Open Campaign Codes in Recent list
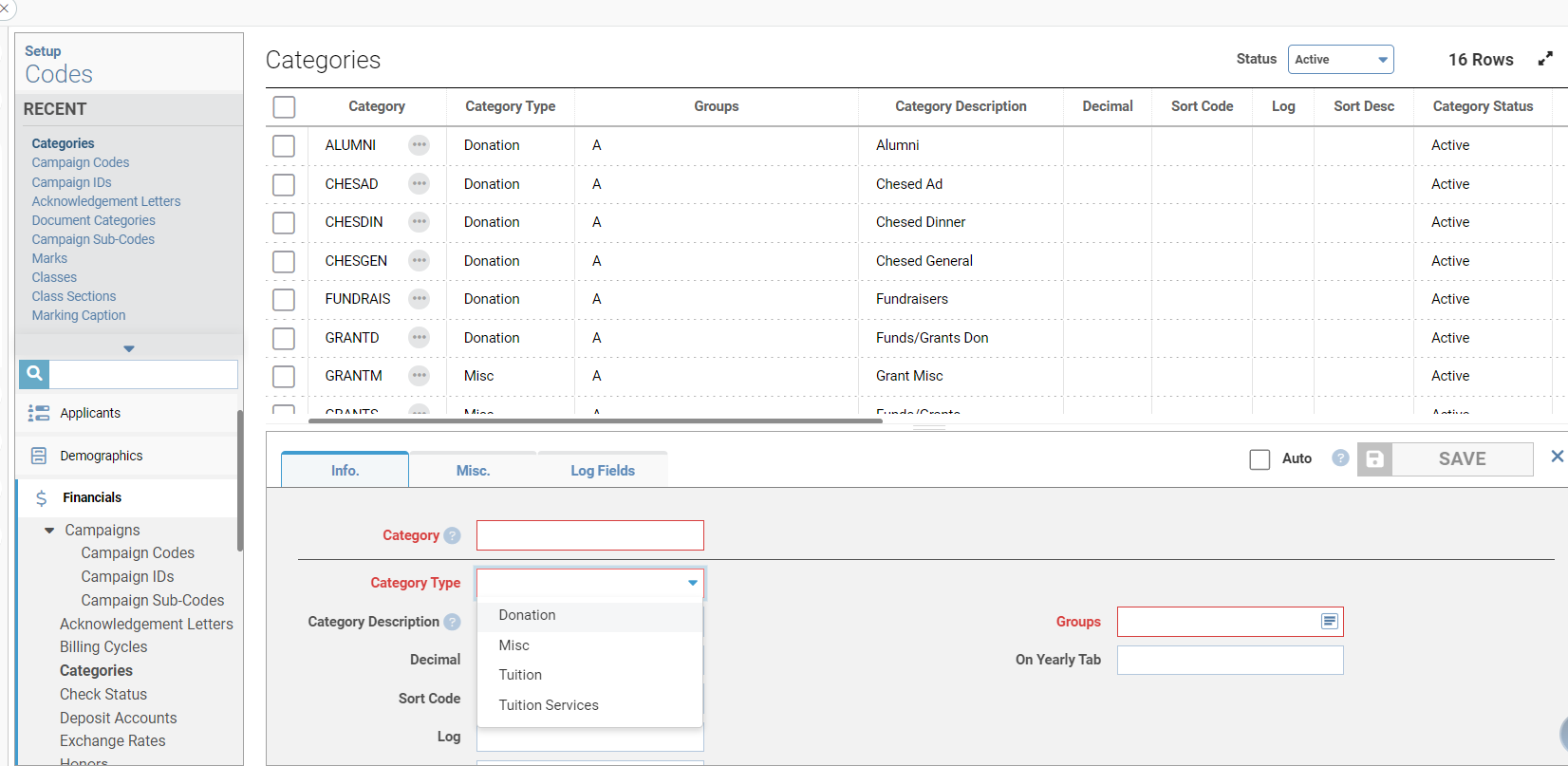 pyautogui.click(x=81, y=162)
